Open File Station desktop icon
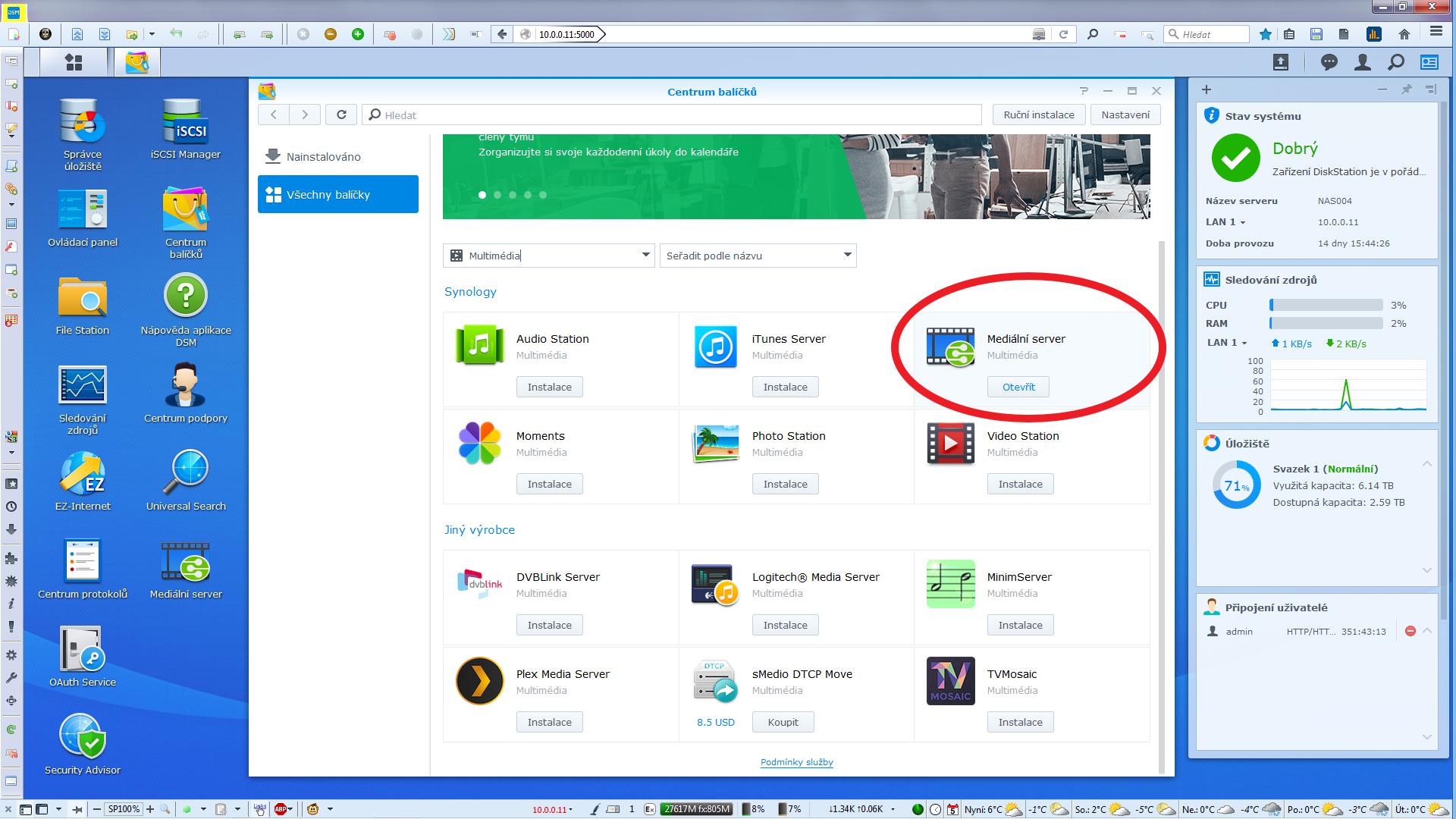 pos(83,305)
